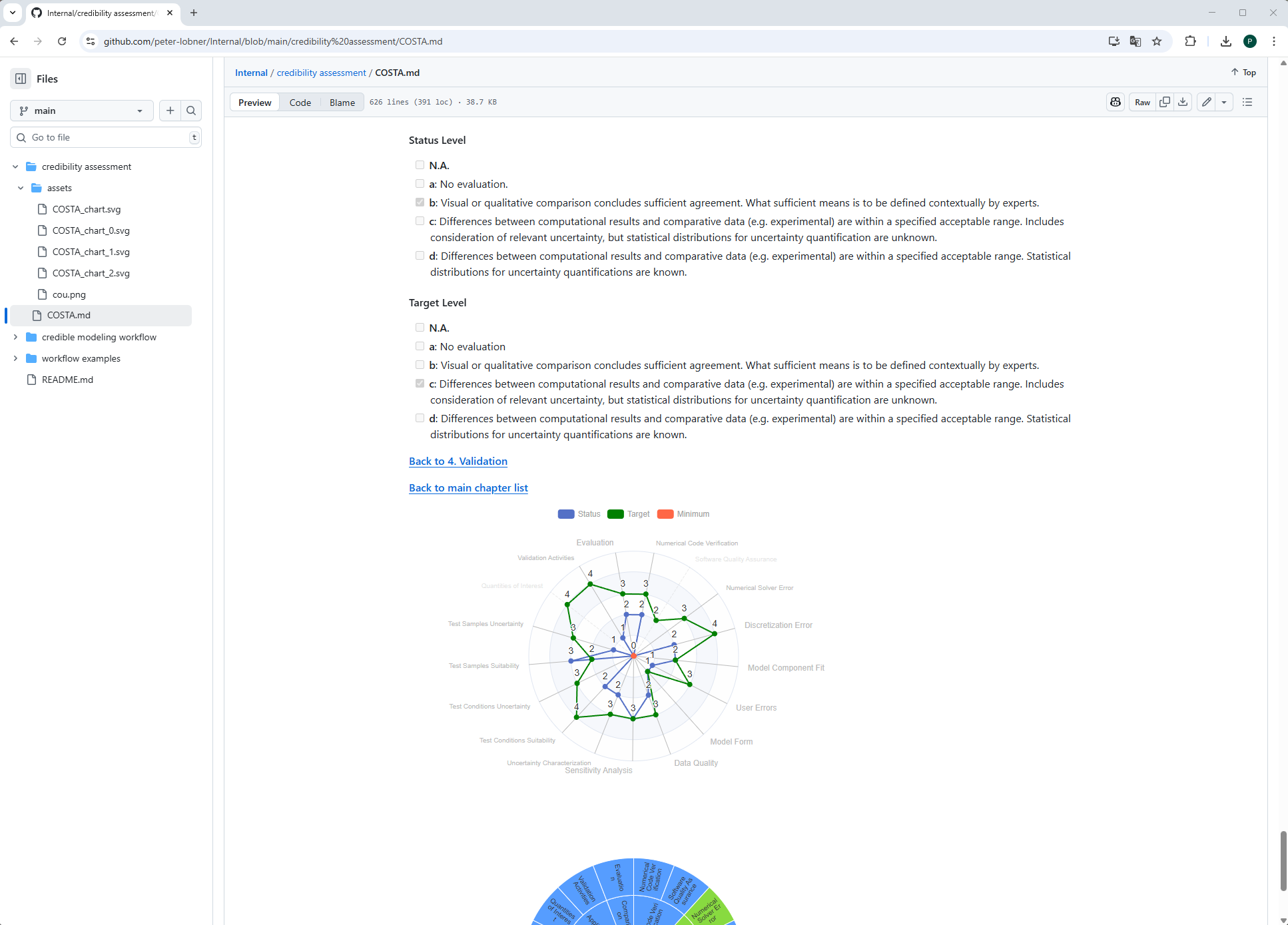Open COSTA_chart_0.svg file
Viewport: 1288px width, 925px height.
click(91, 230)
